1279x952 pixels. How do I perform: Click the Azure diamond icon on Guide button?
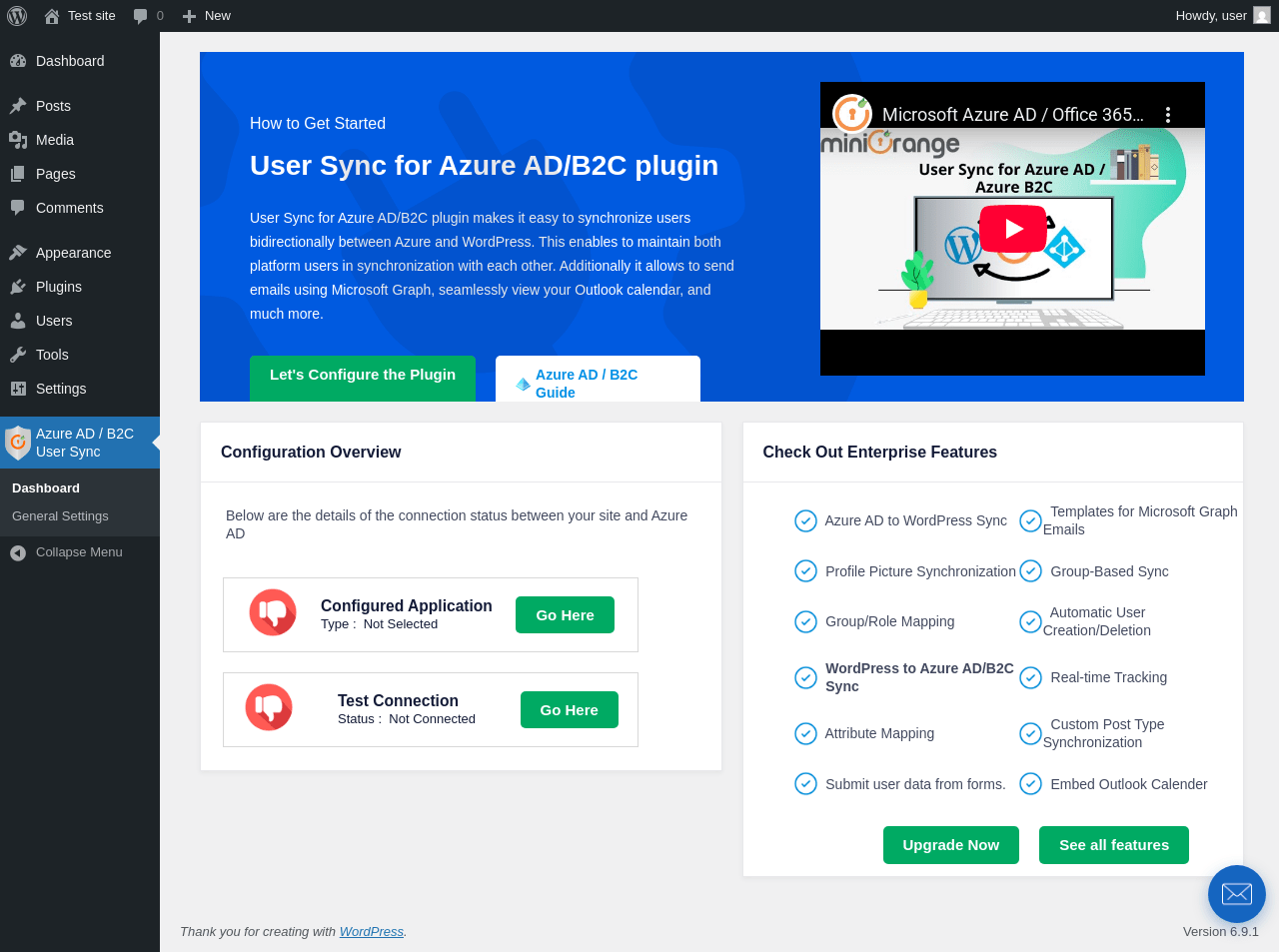pos(523,385)
